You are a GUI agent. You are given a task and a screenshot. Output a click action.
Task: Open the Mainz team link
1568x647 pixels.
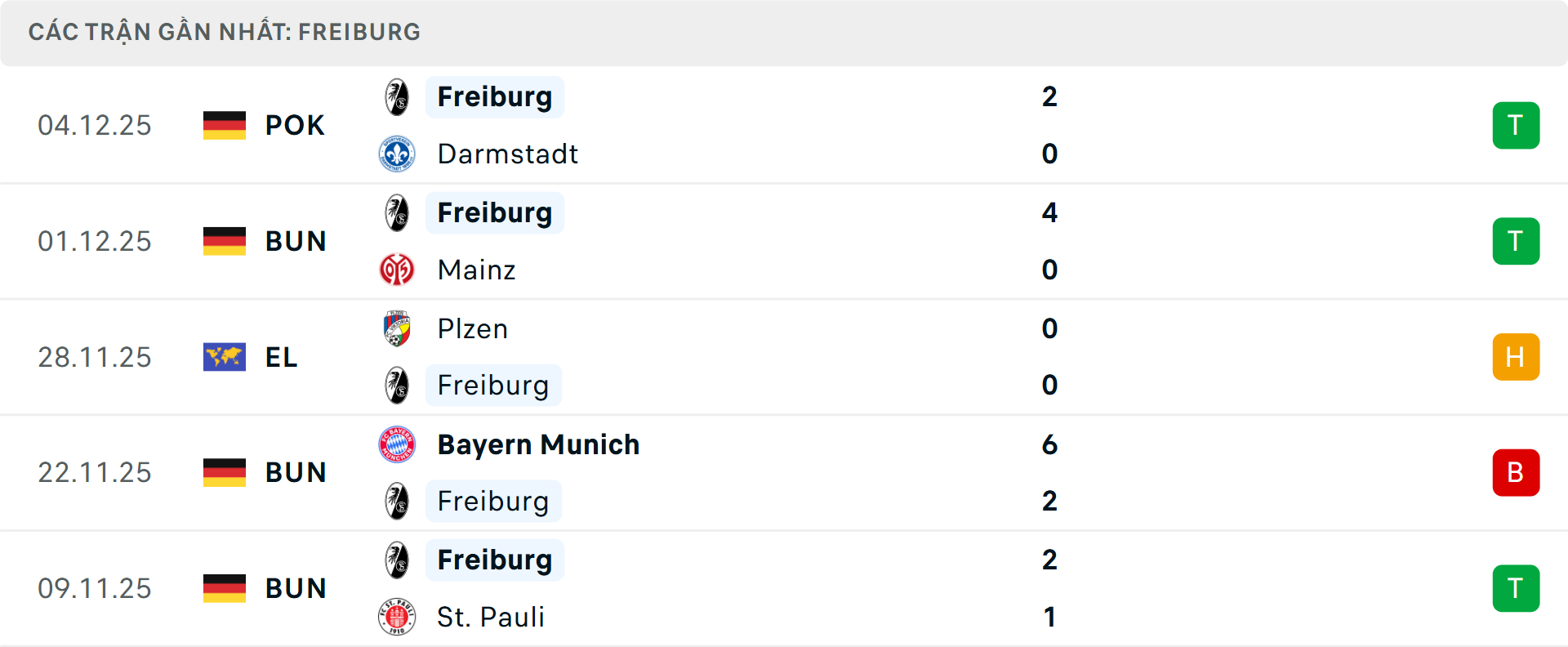(x=476, y=270)
